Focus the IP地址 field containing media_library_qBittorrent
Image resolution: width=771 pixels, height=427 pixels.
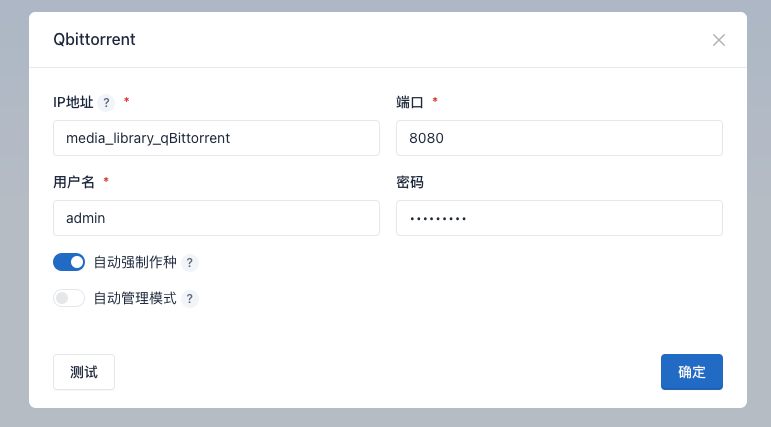click(216, 138)
